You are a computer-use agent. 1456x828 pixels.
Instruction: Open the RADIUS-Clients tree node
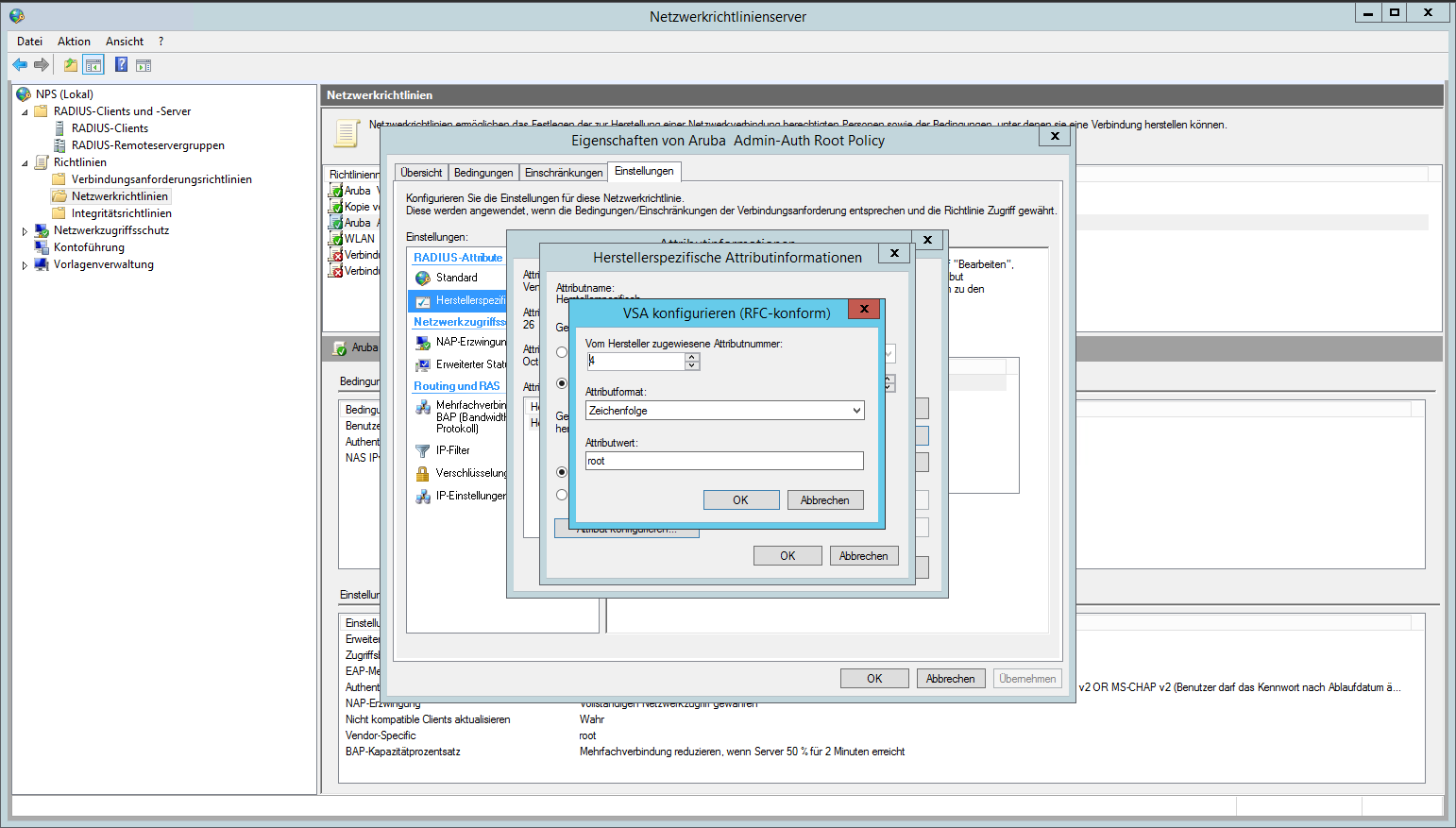tap(110, 128)
